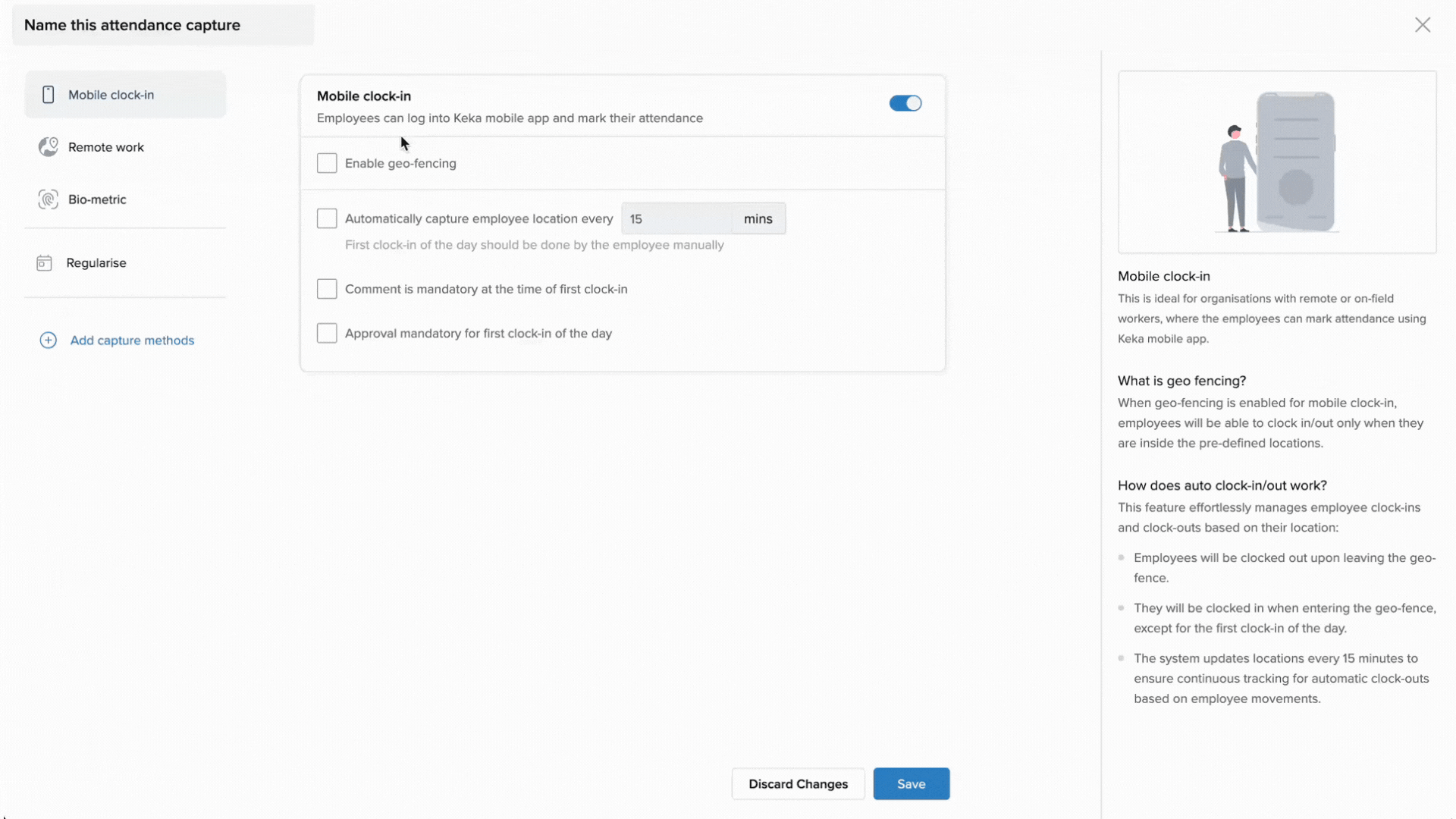Click Discard Changes button
Screen dimensions: 1456x819
click(798, 784)
